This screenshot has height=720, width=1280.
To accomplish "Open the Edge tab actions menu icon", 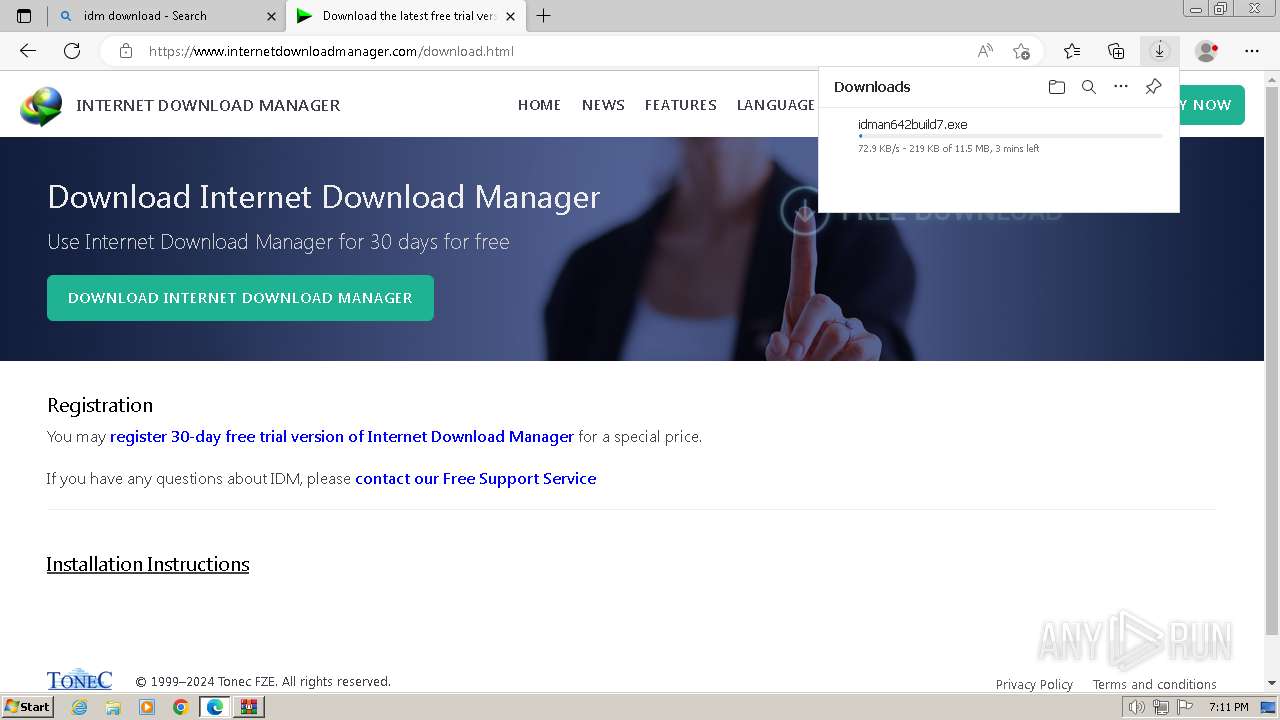I will coord(24,16).
